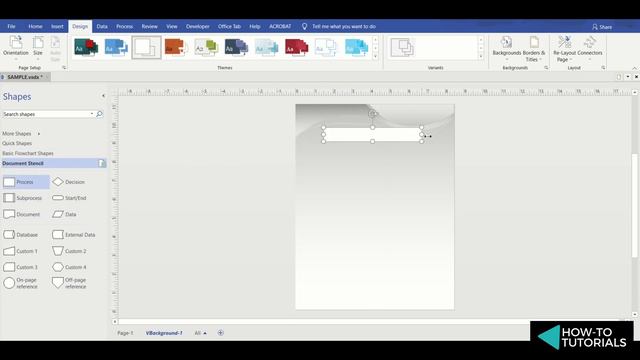
Task: Switch to the Review ribbon tab
Action: 149,27
